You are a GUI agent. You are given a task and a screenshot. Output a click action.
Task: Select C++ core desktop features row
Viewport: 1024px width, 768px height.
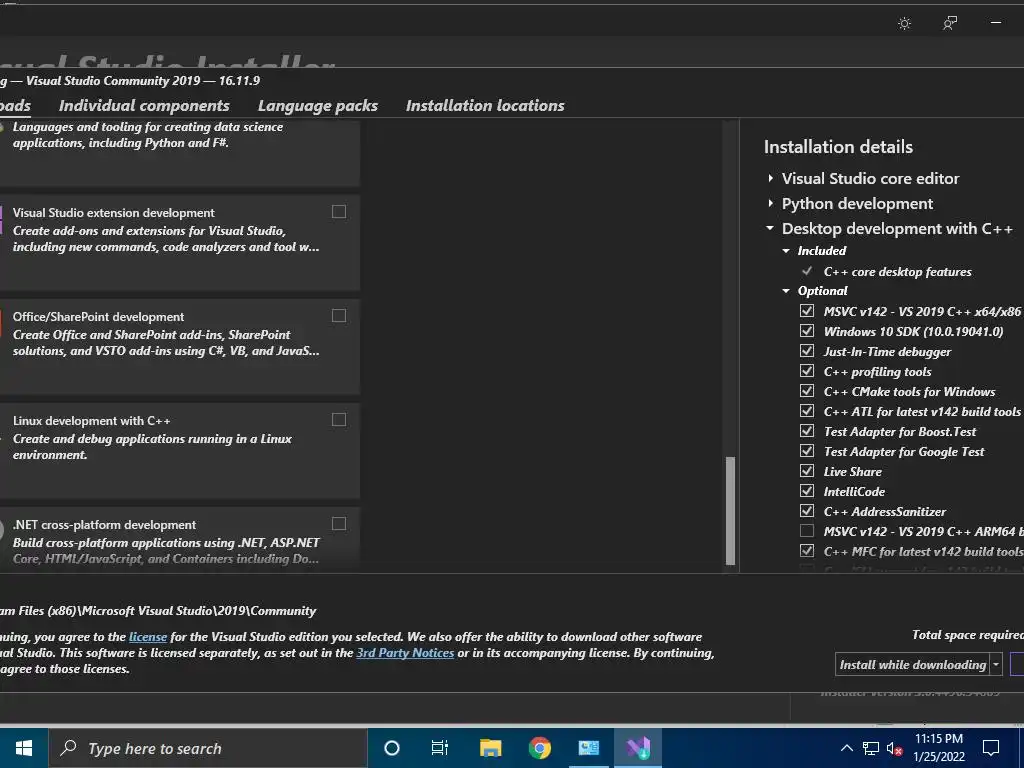(x=897, y=272)
